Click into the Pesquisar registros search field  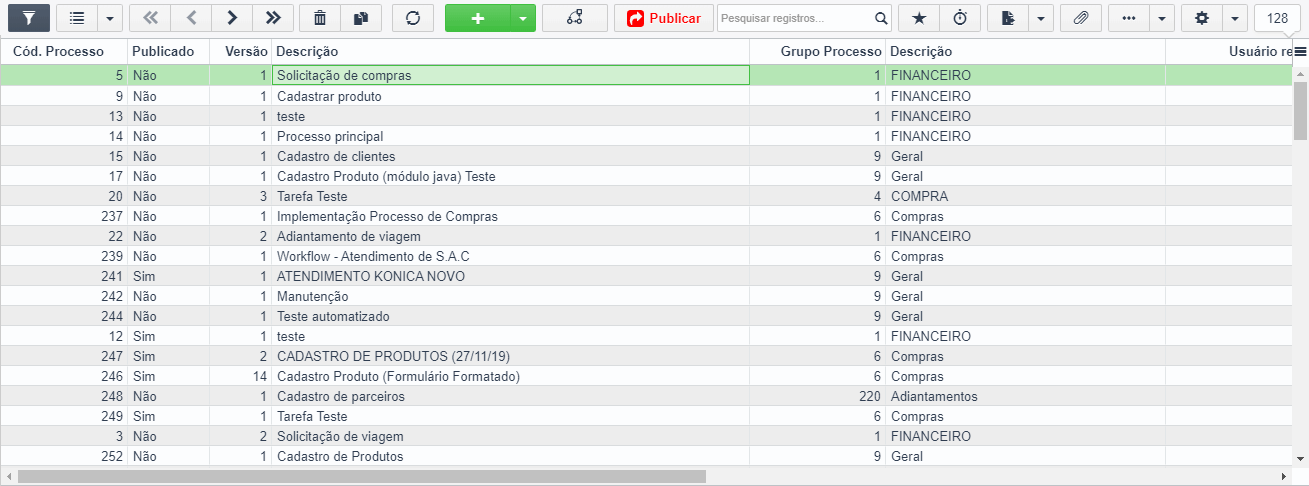(795, 18)
